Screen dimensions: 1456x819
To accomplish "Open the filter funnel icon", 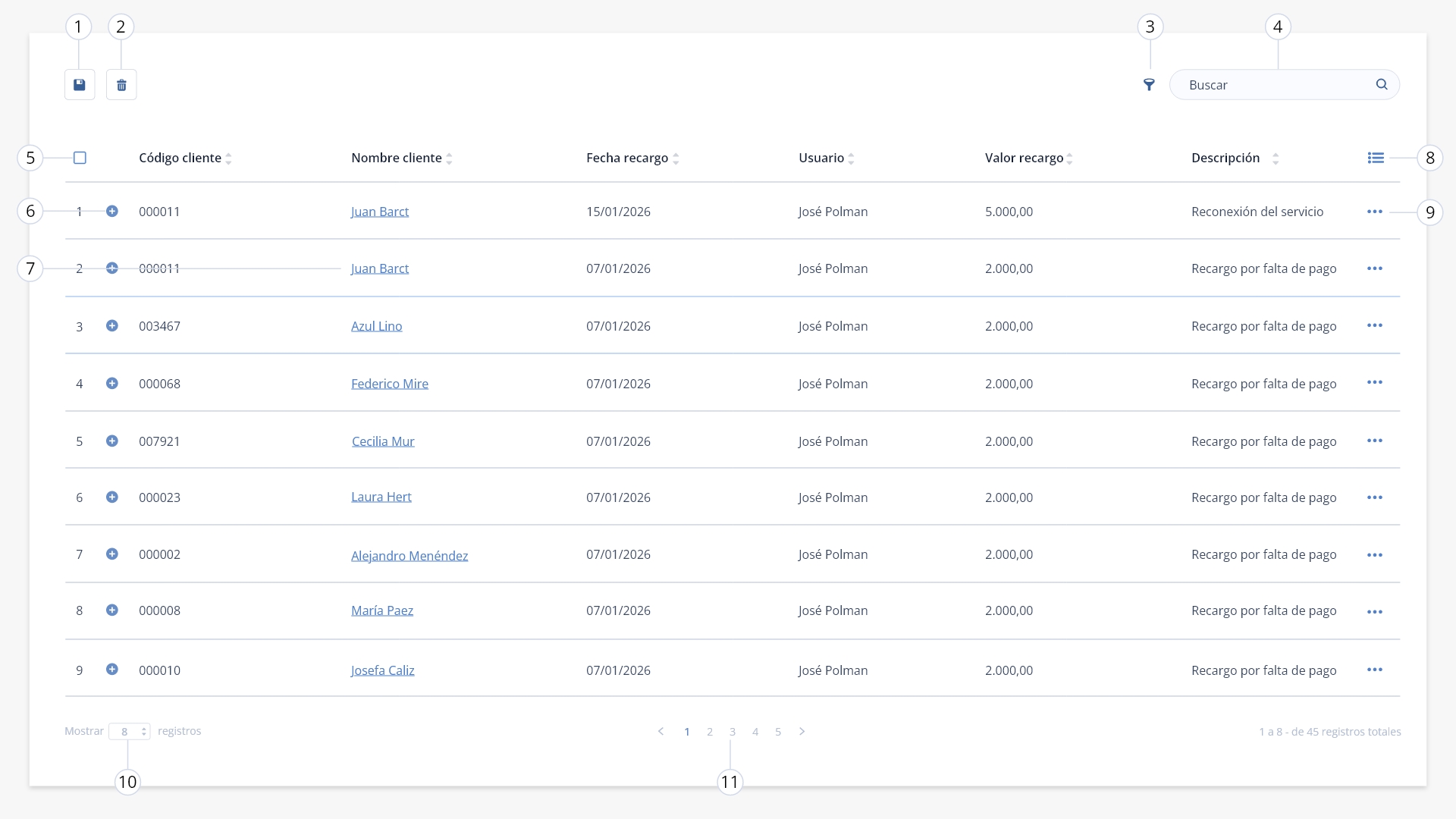I will point(1150,85).
